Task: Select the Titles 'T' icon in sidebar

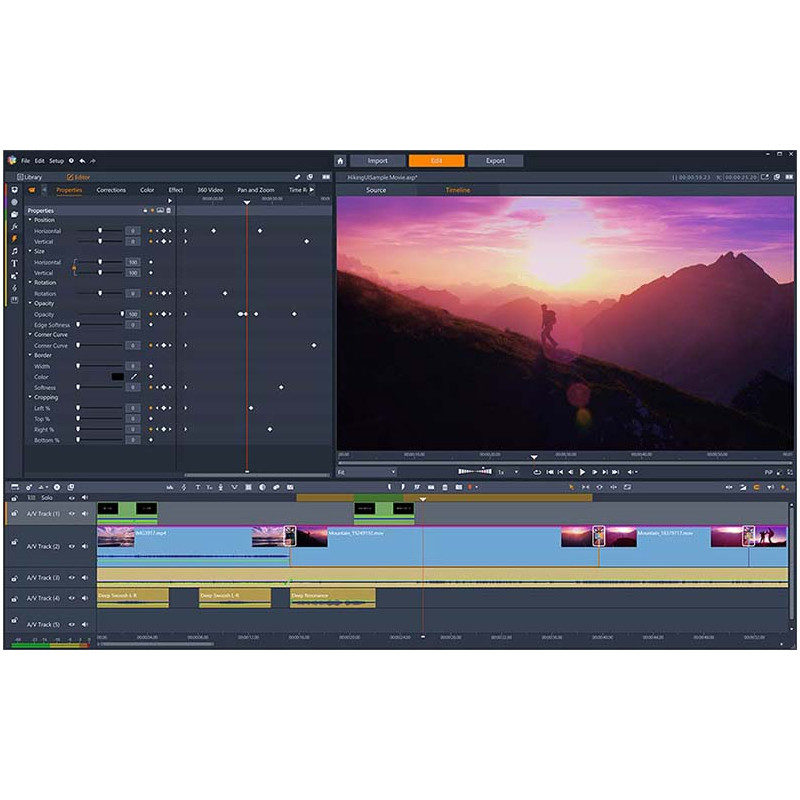Action: (x=14, y=263)
